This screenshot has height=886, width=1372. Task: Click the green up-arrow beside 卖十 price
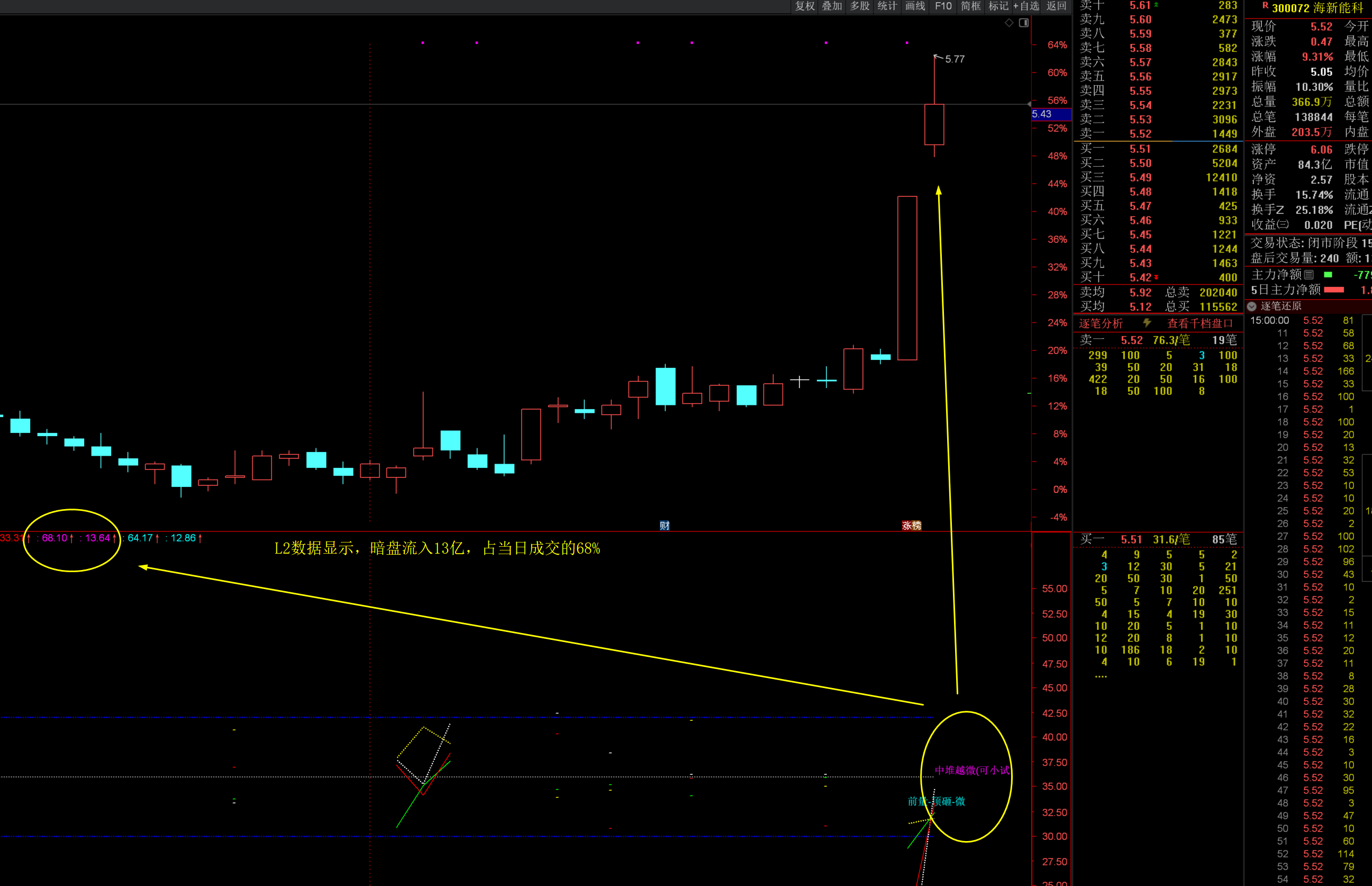click(x=1156, y=5)
